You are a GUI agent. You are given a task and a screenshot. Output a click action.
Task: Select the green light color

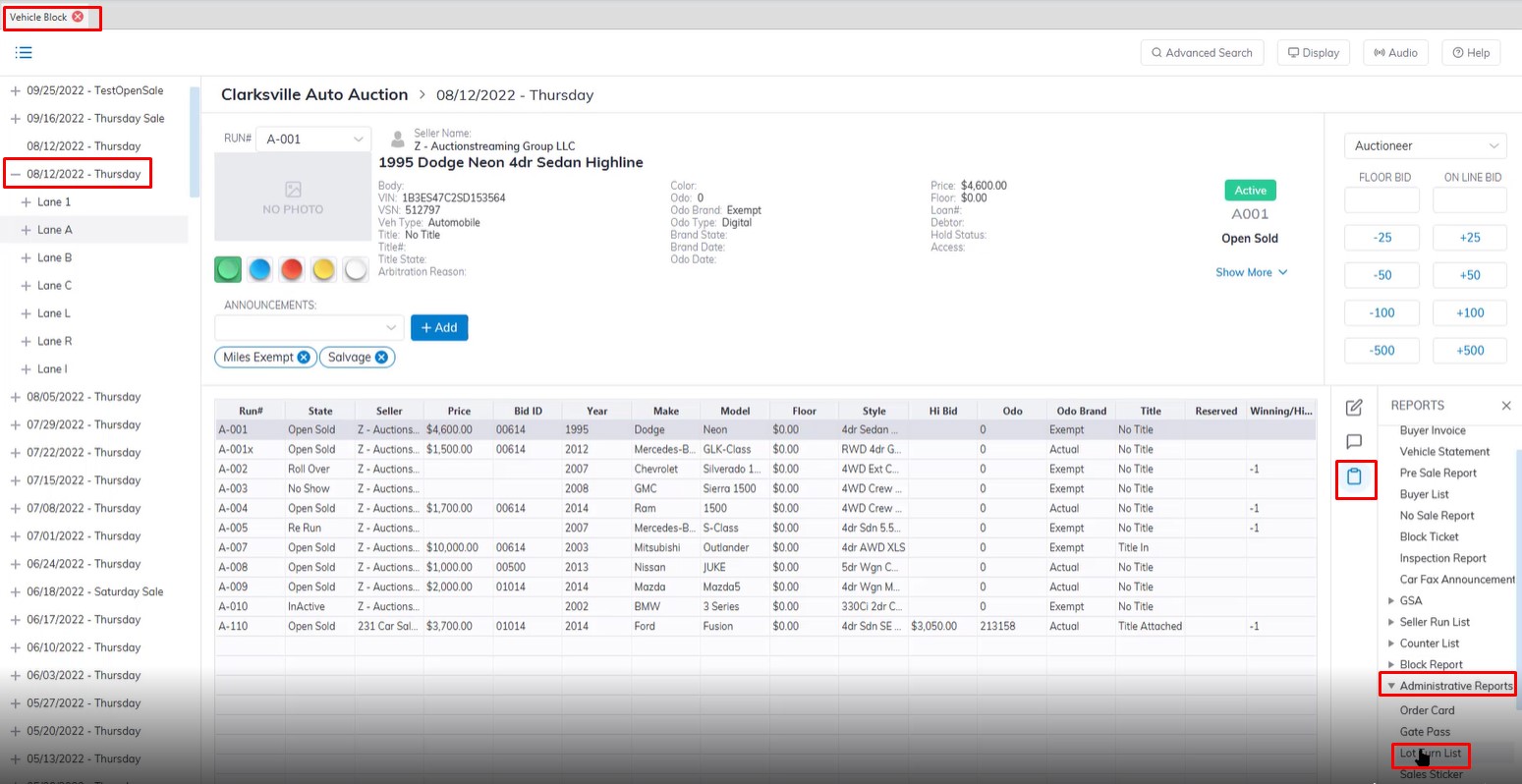[228, 269]
